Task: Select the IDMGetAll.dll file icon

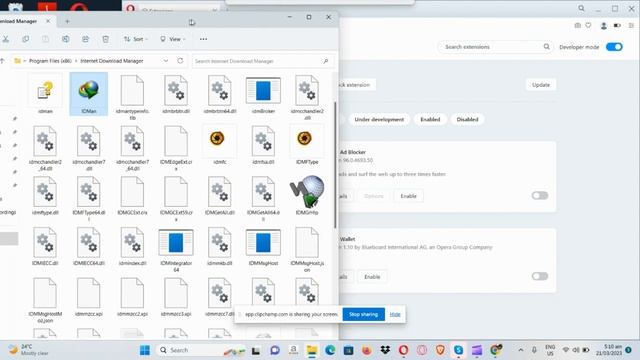Action: click(220, 191)
